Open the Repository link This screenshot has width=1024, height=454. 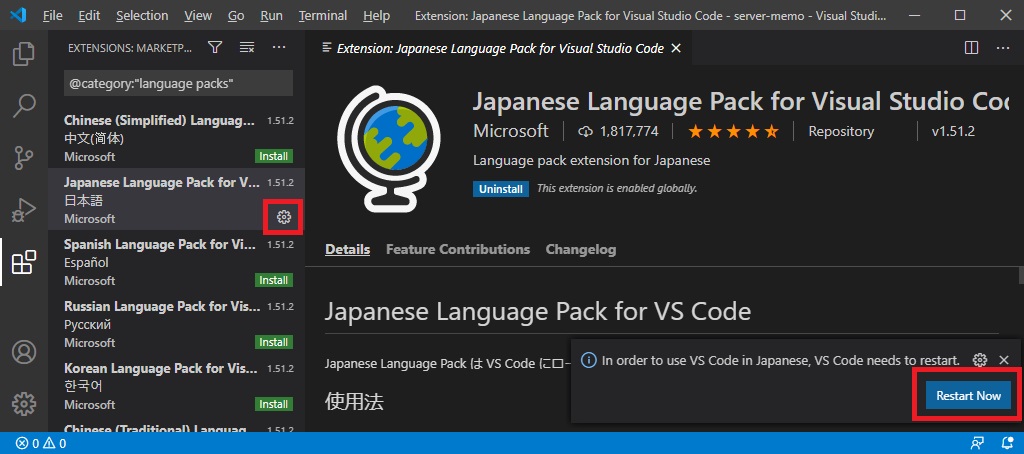841,131
